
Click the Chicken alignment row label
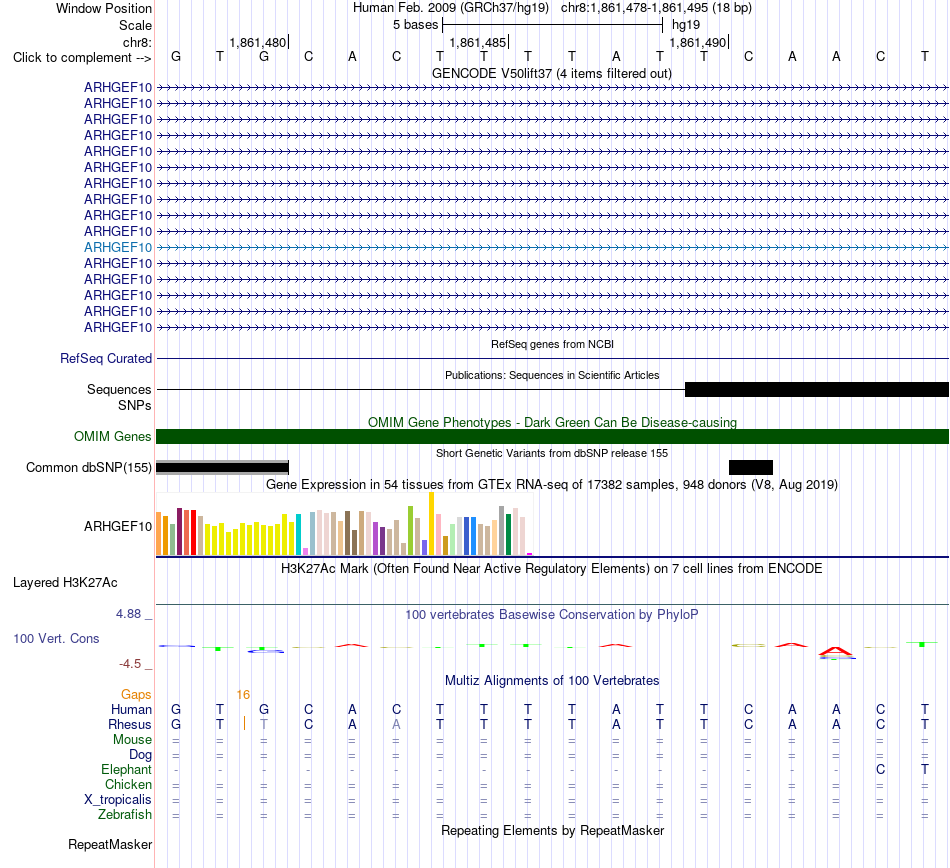pos(128,784)
